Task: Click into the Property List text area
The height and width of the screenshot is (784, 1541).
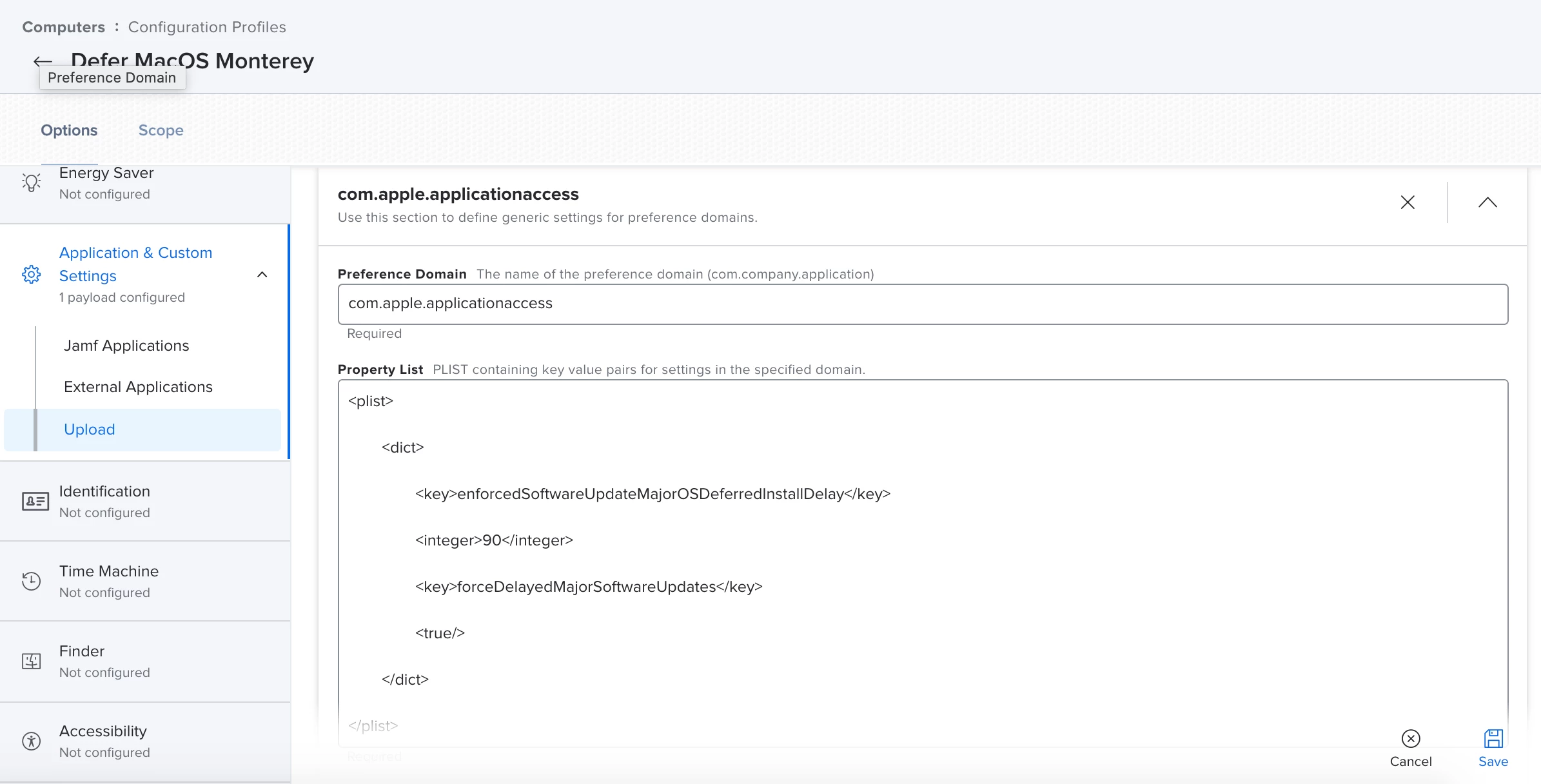Action: 923,563
